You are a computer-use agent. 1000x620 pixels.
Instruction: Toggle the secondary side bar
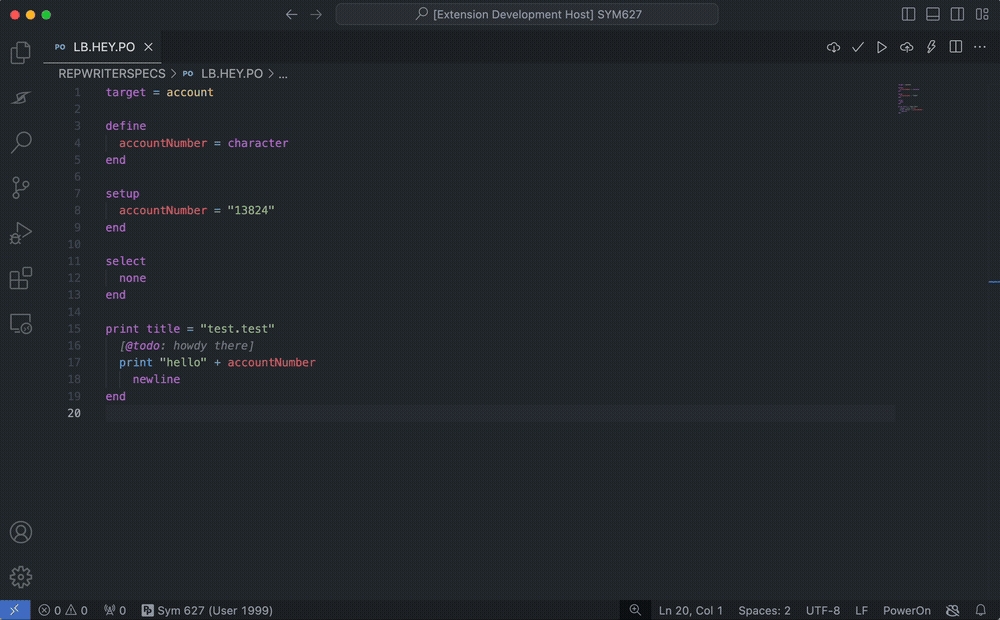pyautogui.click(x=957, y=15)
